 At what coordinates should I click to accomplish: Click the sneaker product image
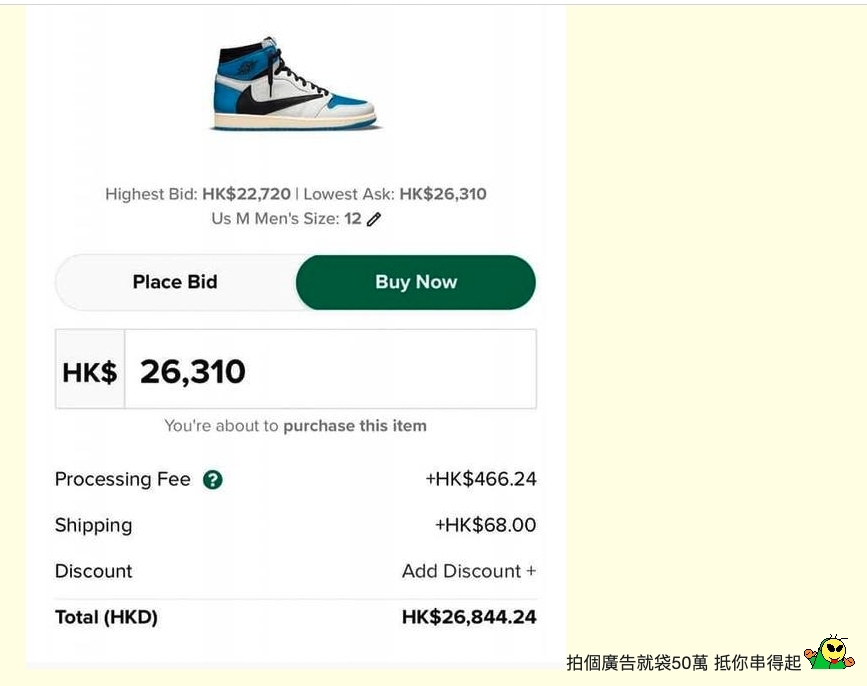point(295,85)
